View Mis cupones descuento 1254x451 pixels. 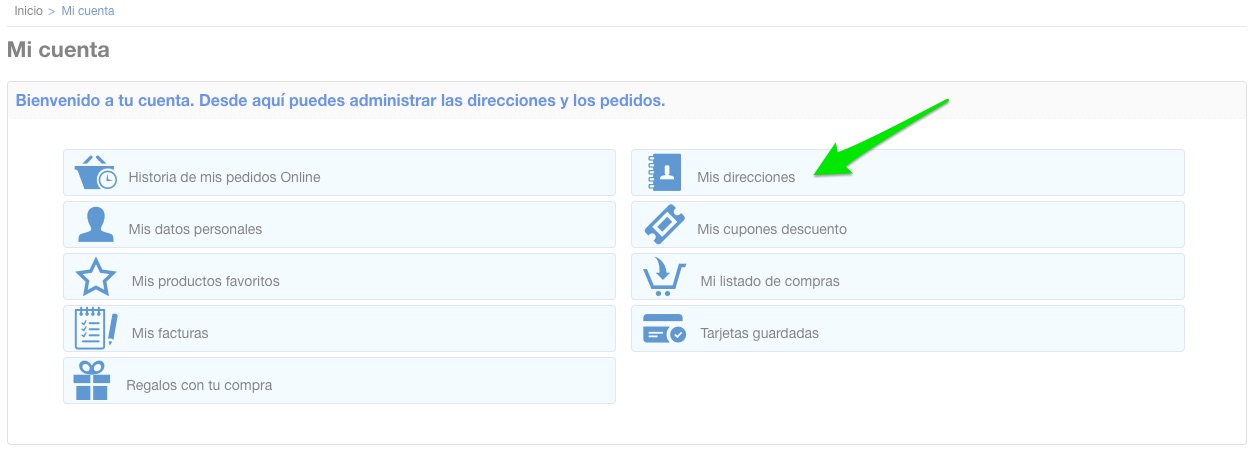click(x=771, y=229)
